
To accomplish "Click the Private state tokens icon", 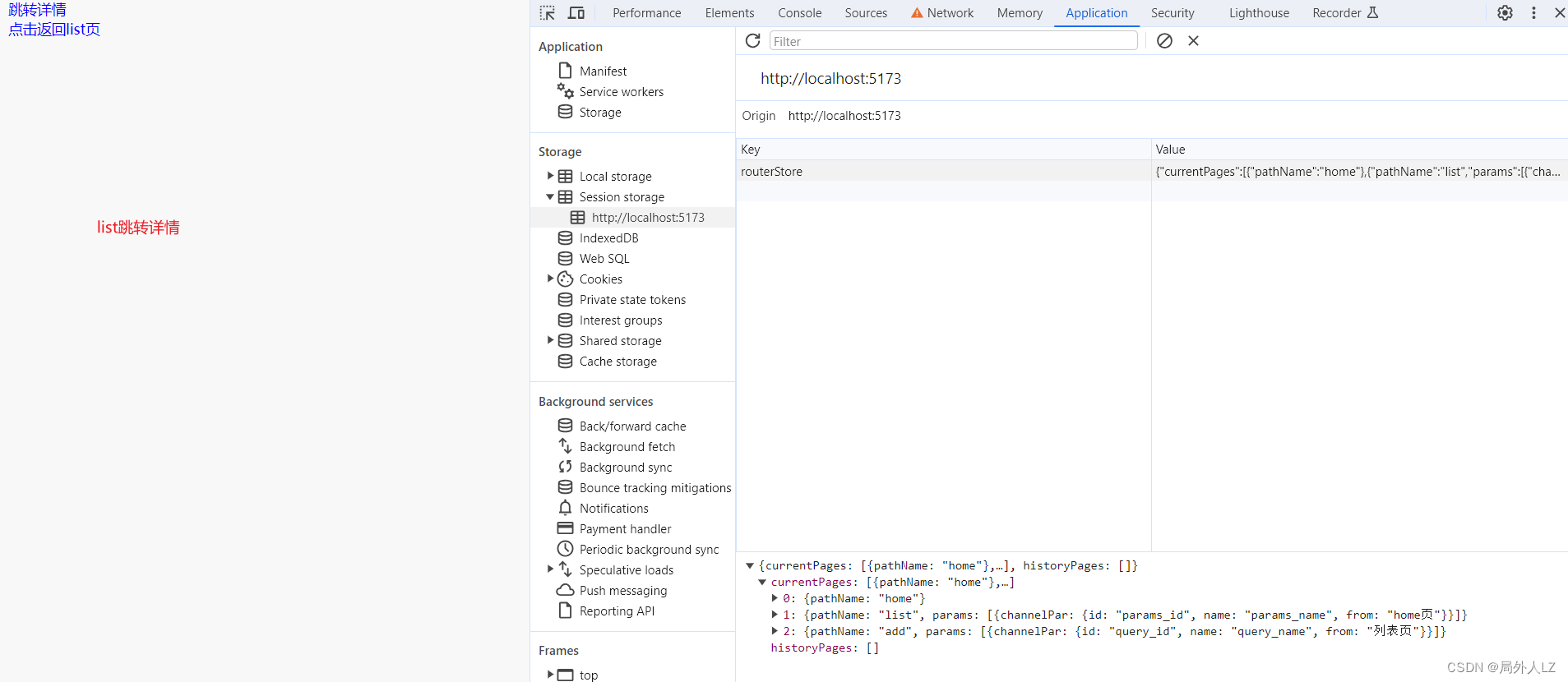I will 565,300.
